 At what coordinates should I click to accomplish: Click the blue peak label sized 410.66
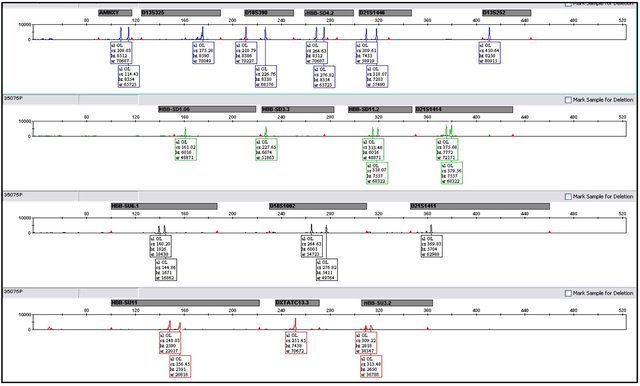[x=490, y=53]
